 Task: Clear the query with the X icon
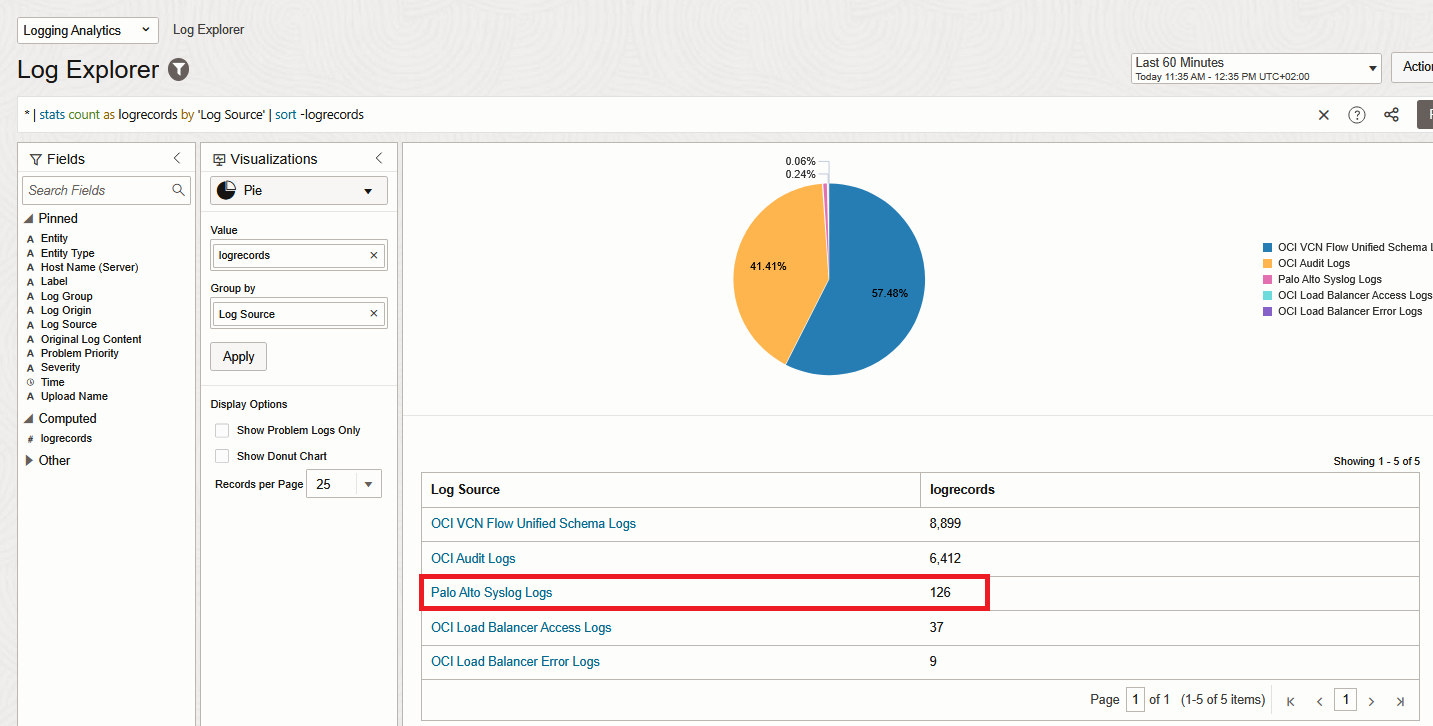(1323, 115)
